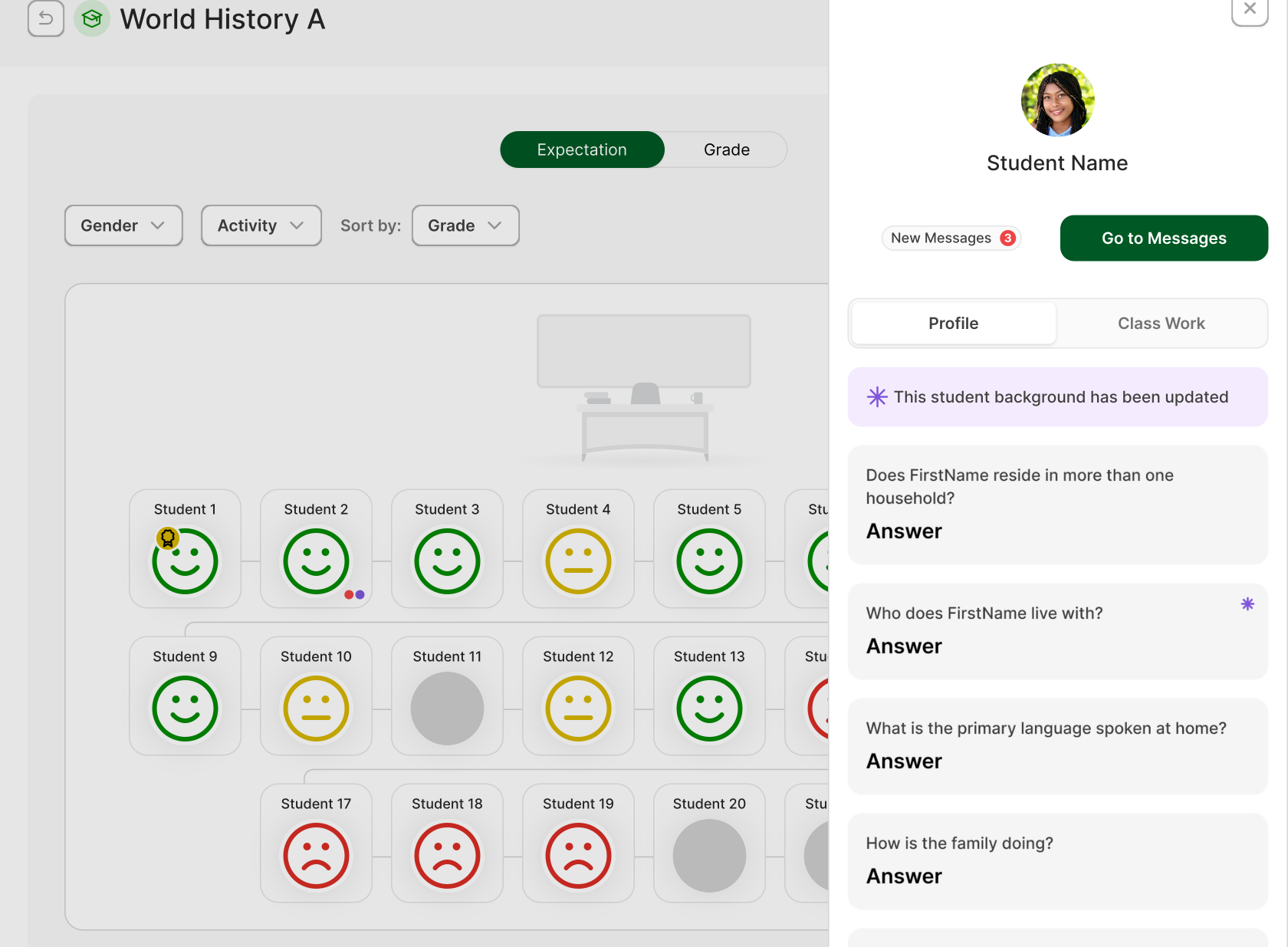Click the student profile photo
The image size is (1288, 947).
tap(1058, 100)
